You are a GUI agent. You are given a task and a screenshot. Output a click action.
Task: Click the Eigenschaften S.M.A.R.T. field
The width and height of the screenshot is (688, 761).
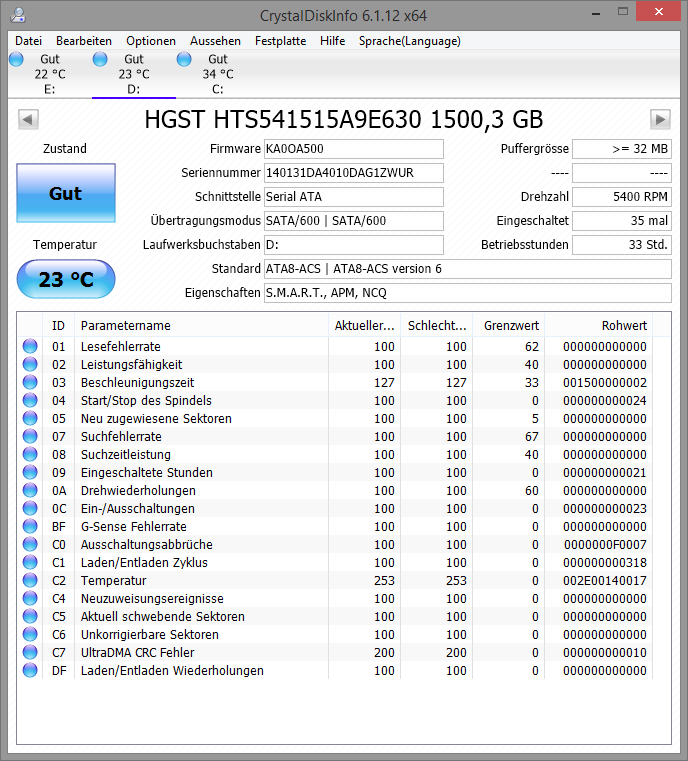[468, 293]
